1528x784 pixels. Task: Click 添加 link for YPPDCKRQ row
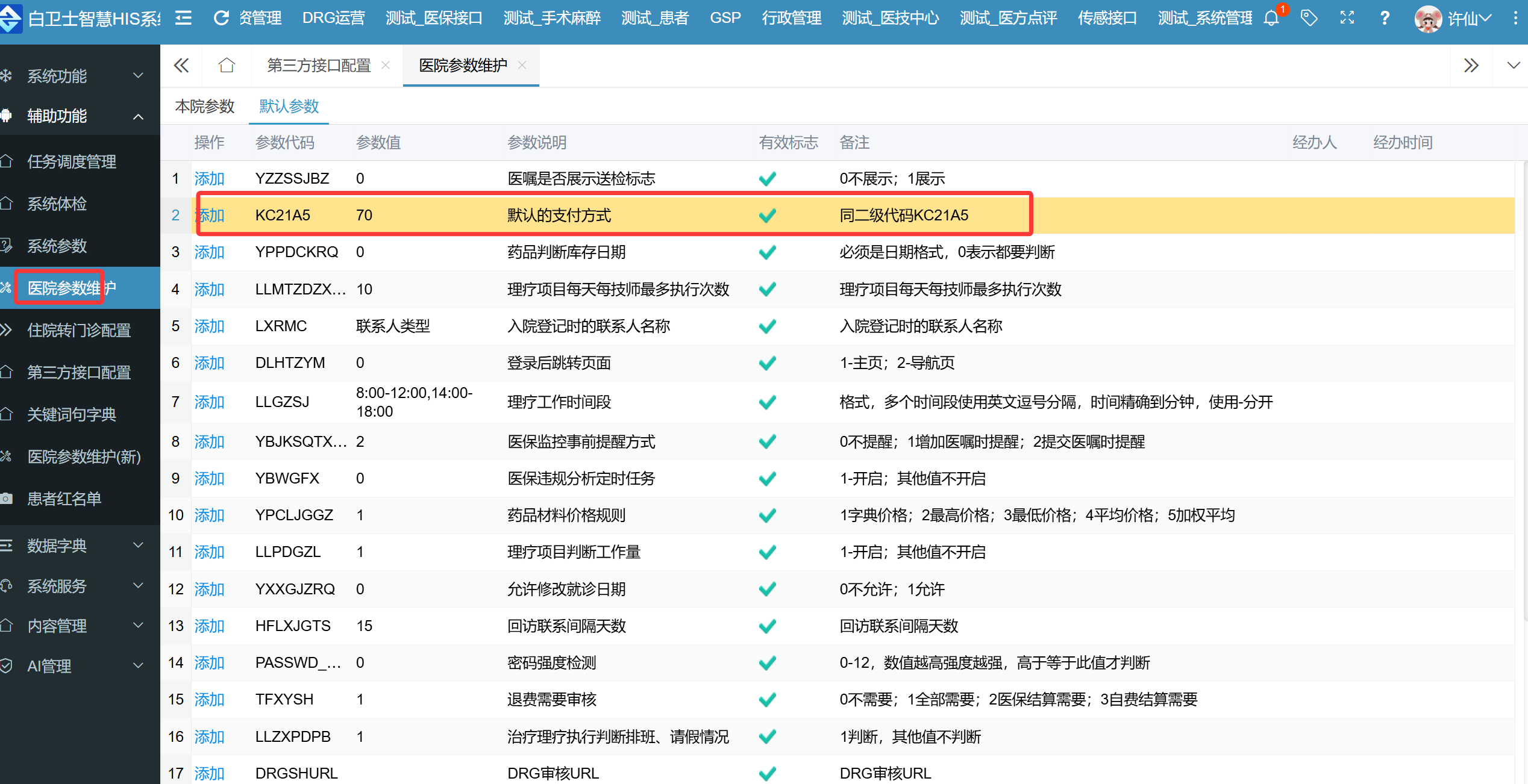click(209, 252)
